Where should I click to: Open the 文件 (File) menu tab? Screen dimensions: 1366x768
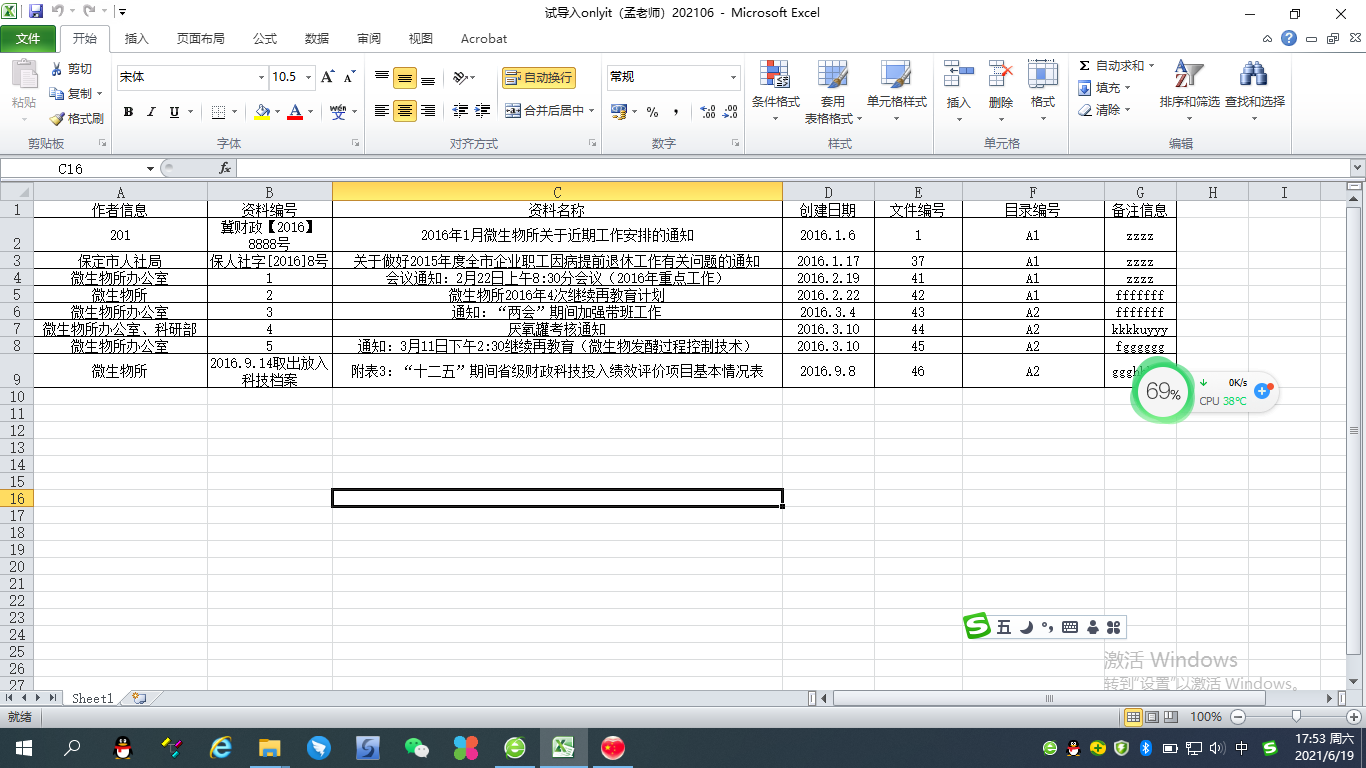(x=28, y=39)
